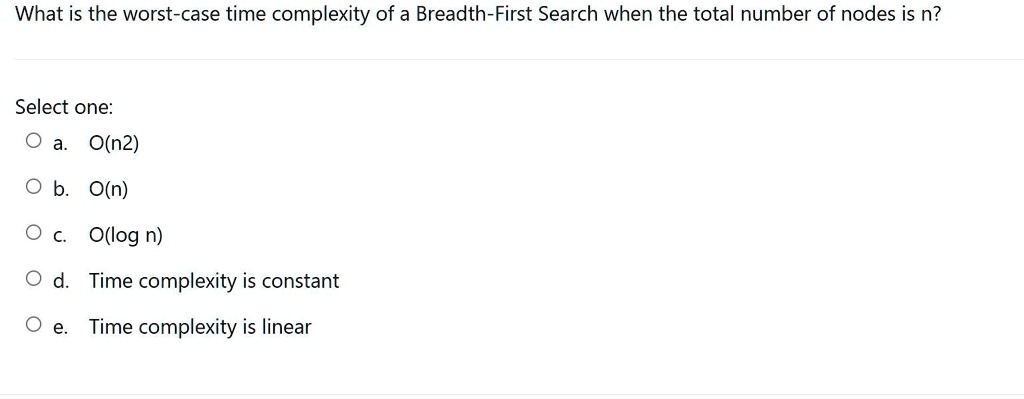Click 'Breadth-First Search' in the question

point(507,14)
